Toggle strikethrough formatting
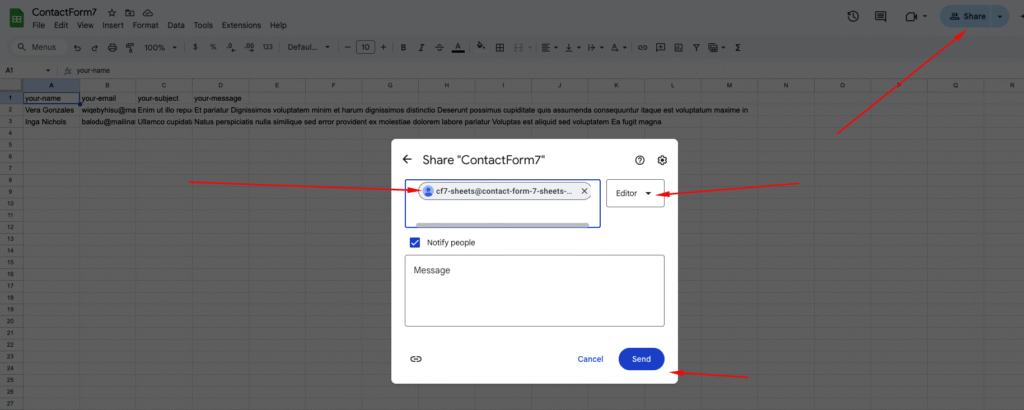This screenshot has width=1024, height=410. coord(440,48)
